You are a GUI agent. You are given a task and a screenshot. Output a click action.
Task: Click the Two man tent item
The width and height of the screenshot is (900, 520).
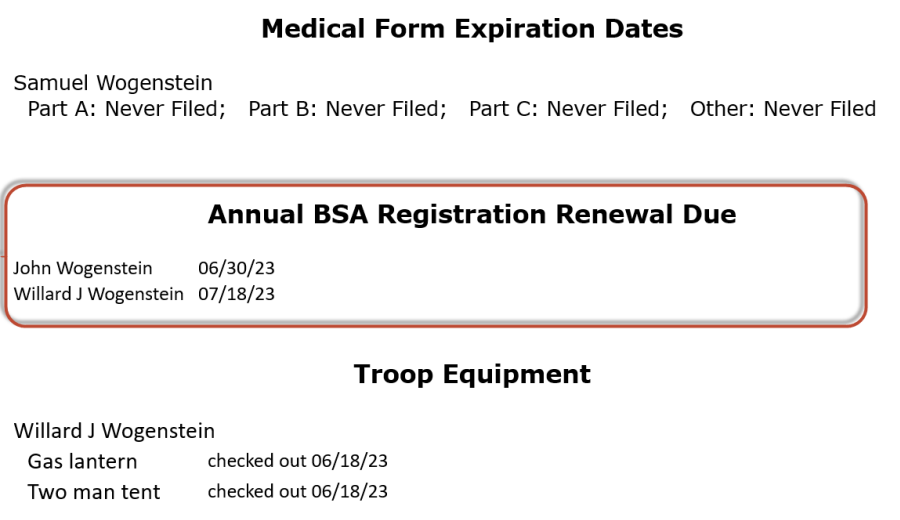pos(94,492)
